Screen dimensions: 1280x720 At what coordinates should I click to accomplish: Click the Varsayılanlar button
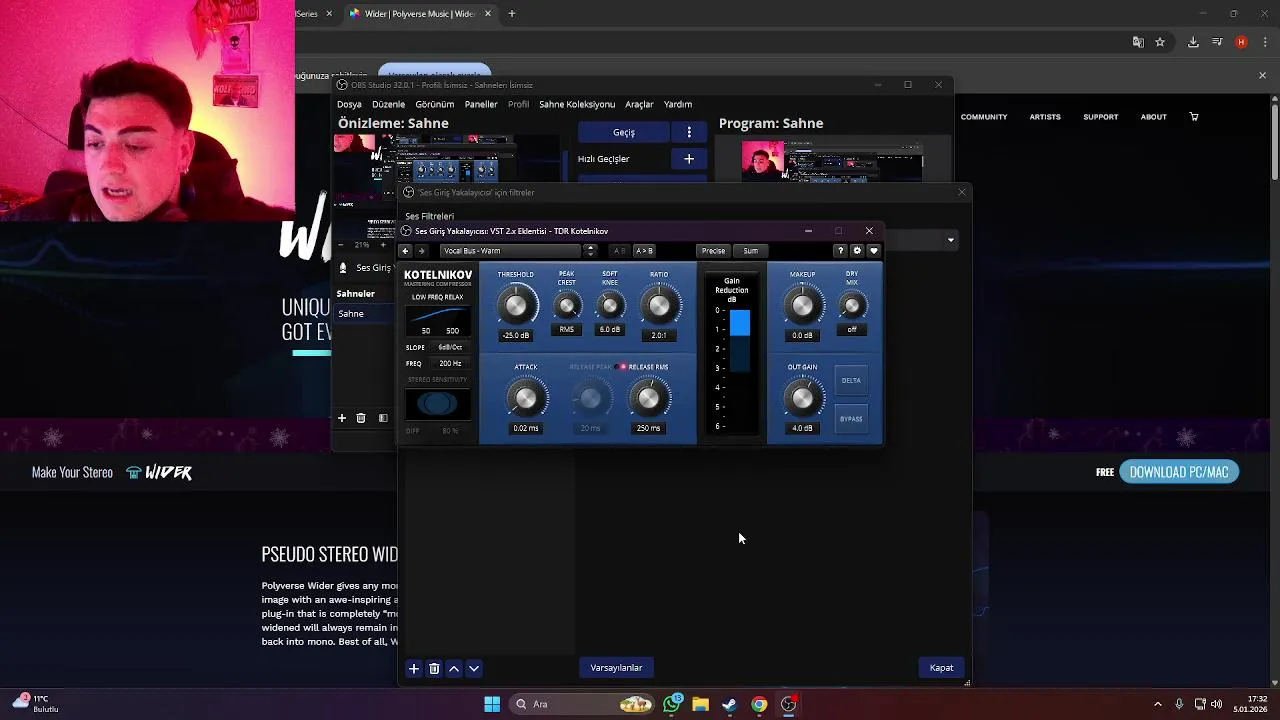(616, 668)
